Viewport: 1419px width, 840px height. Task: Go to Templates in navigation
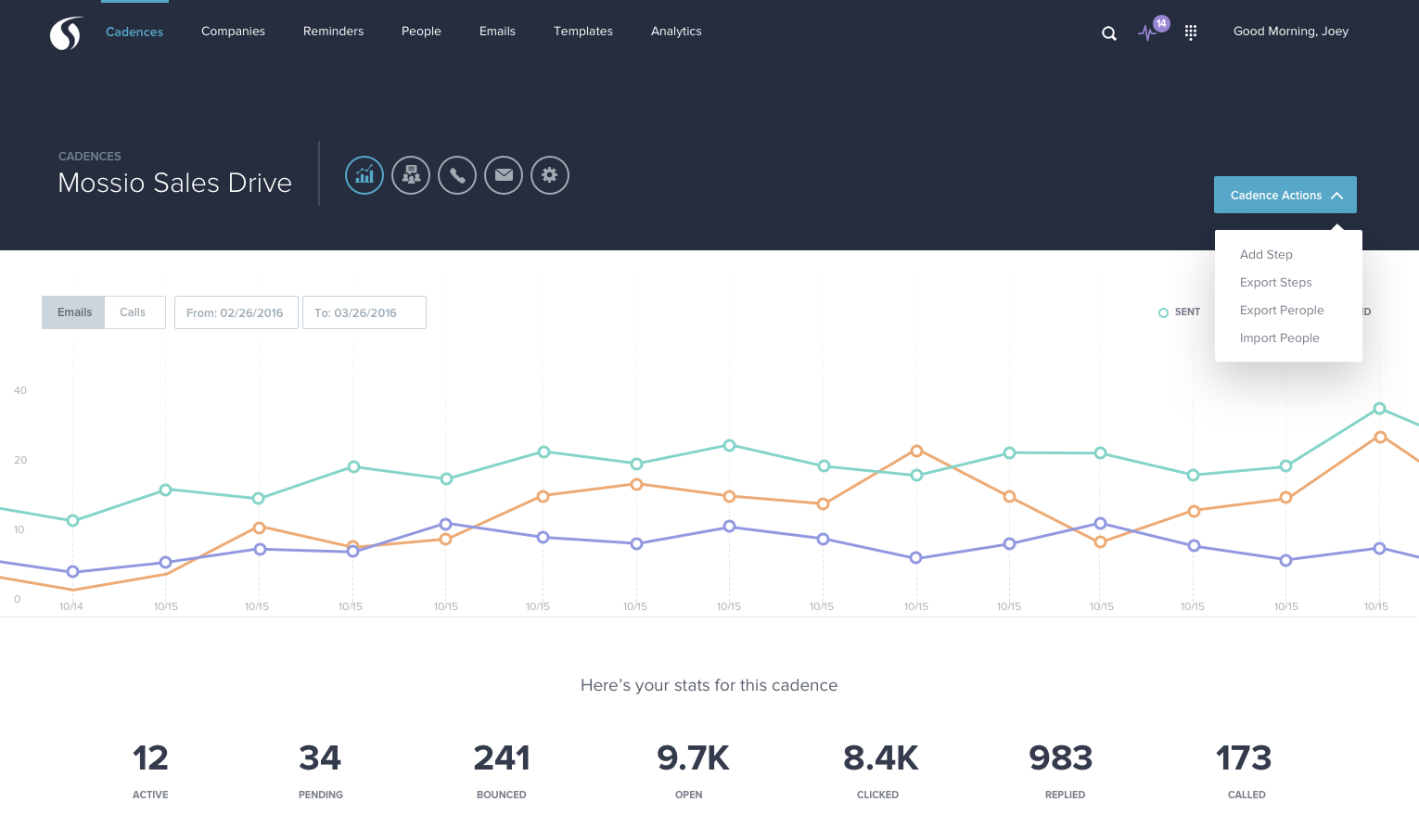pyautogui.click(x=583, y=32)
